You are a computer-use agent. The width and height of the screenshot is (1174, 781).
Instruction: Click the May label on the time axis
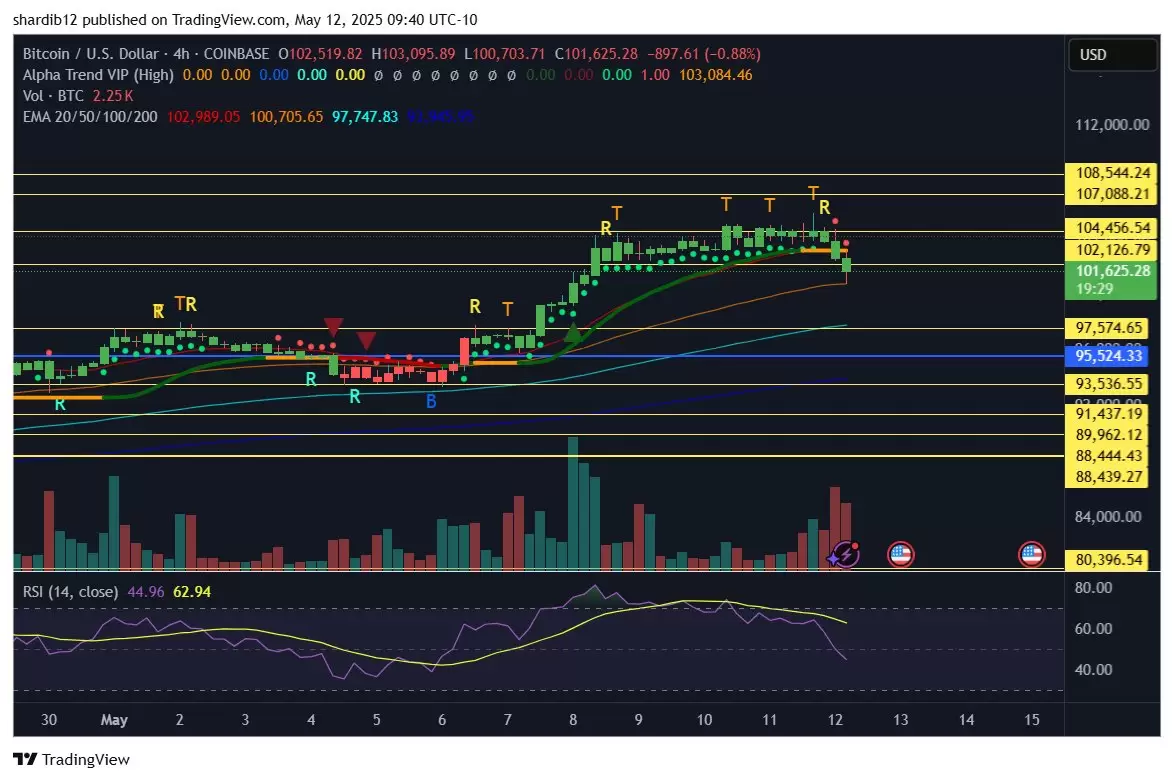click(x=114, y=720)
